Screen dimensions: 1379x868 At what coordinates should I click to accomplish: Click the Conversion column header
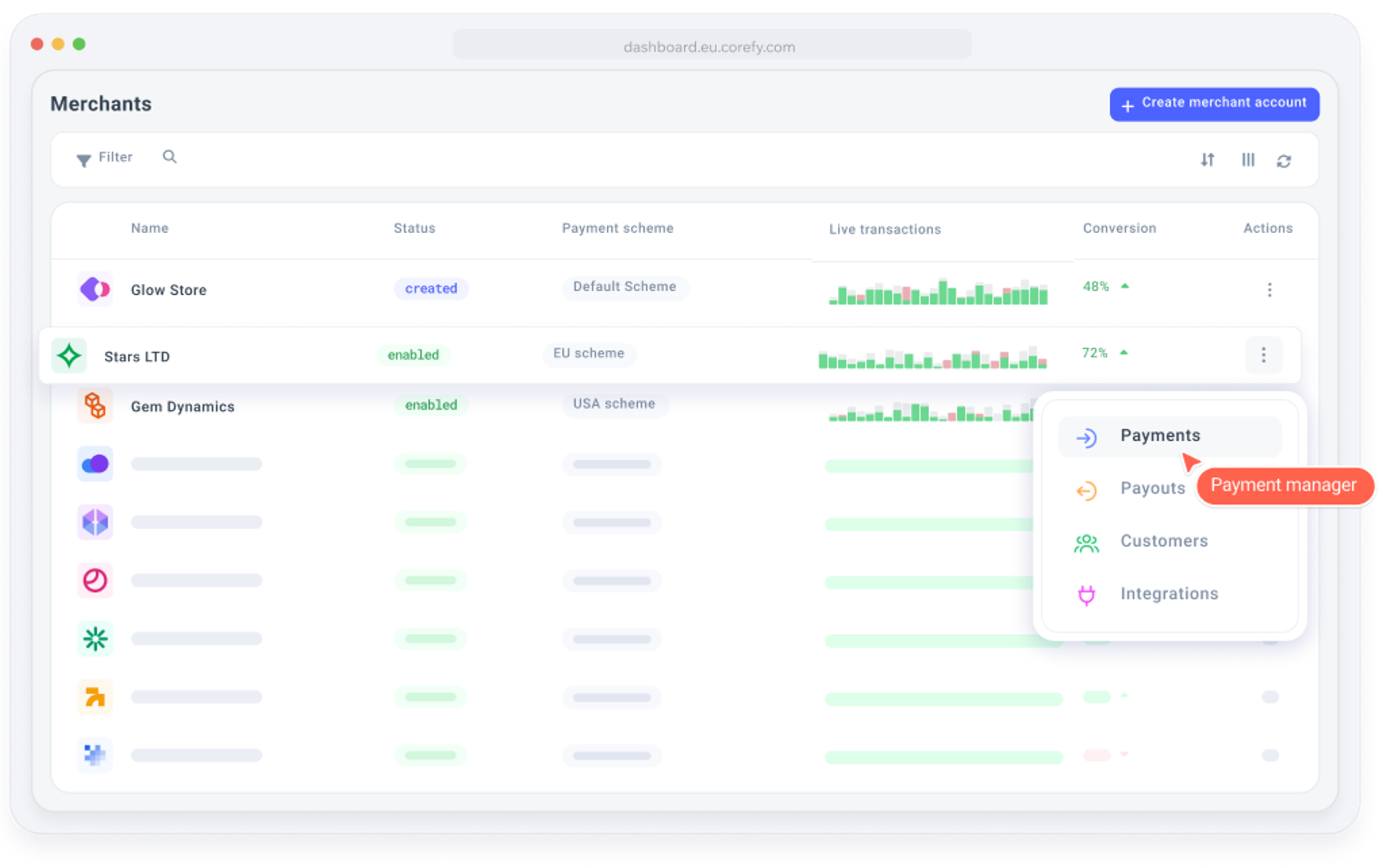click(x=1119, y=228)
